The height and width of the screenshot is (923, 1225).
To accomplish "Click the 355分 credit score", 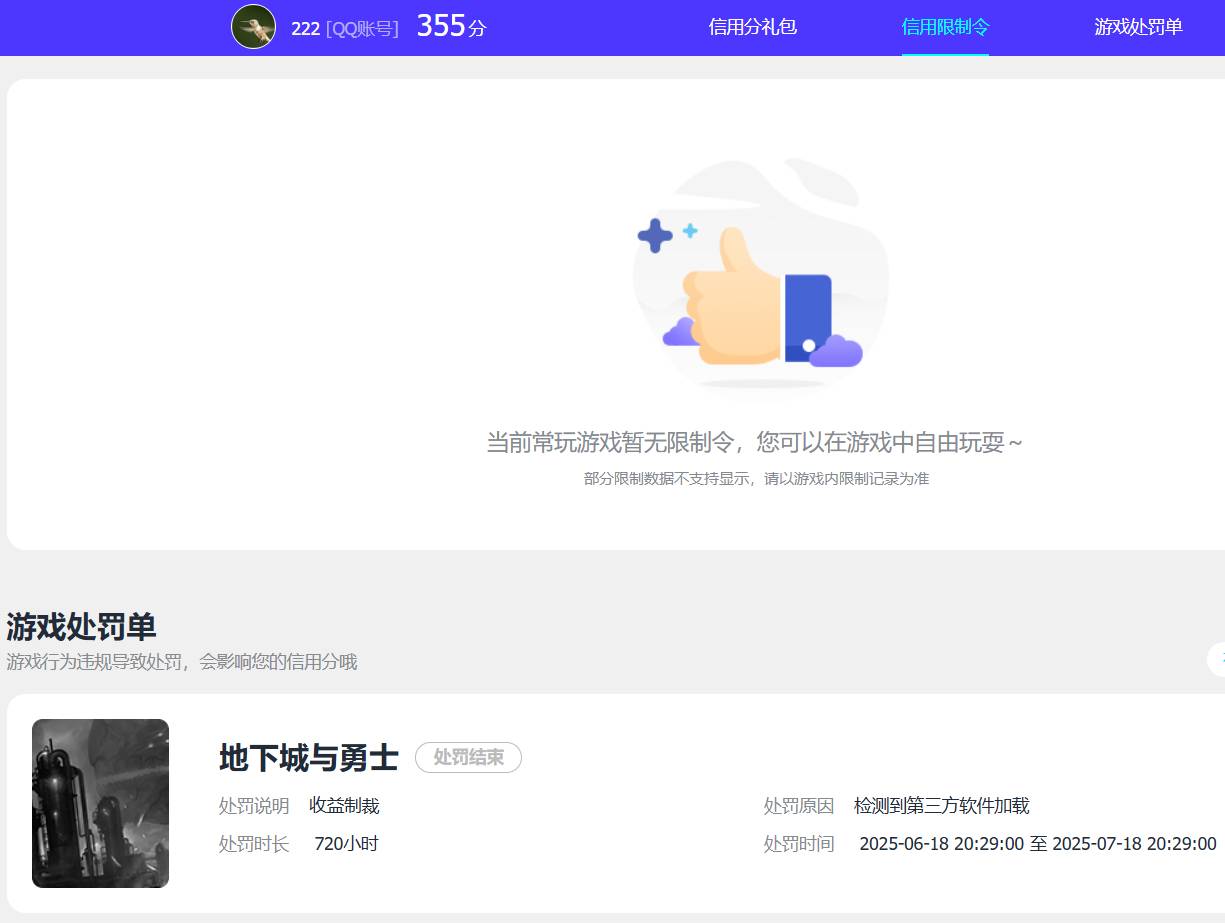I will [x=450, y=27].
